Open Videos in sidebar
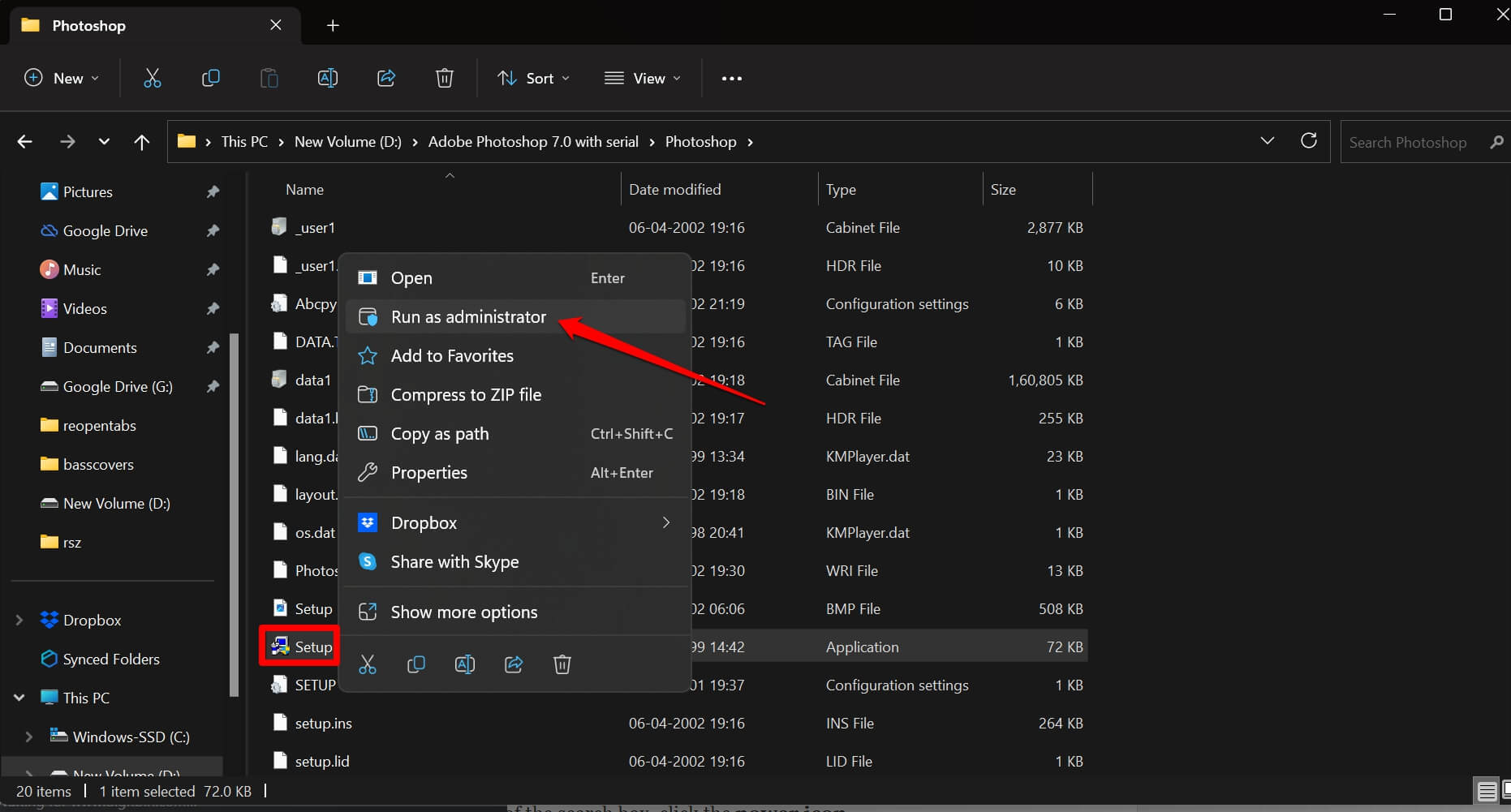 click(84, 309)
